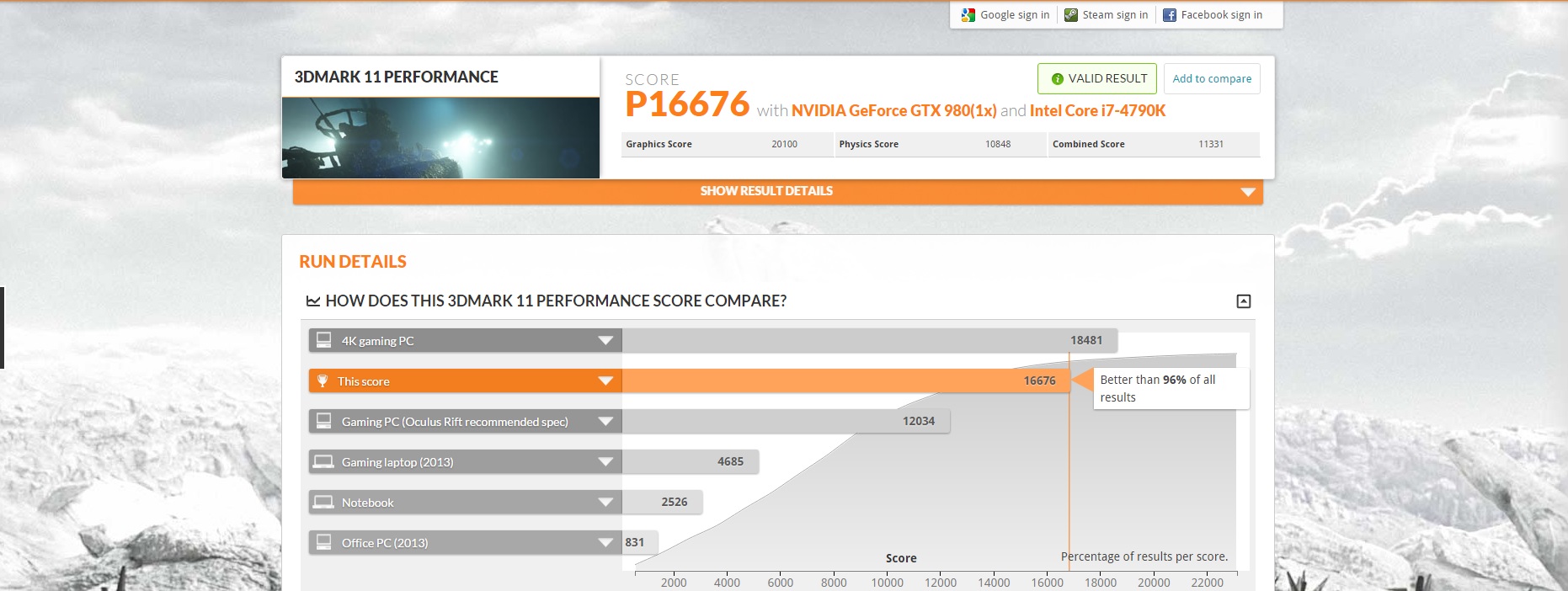Expand the This score dropdown arrow
This screenshot has width=1568, height=591.
click(605, 381)
